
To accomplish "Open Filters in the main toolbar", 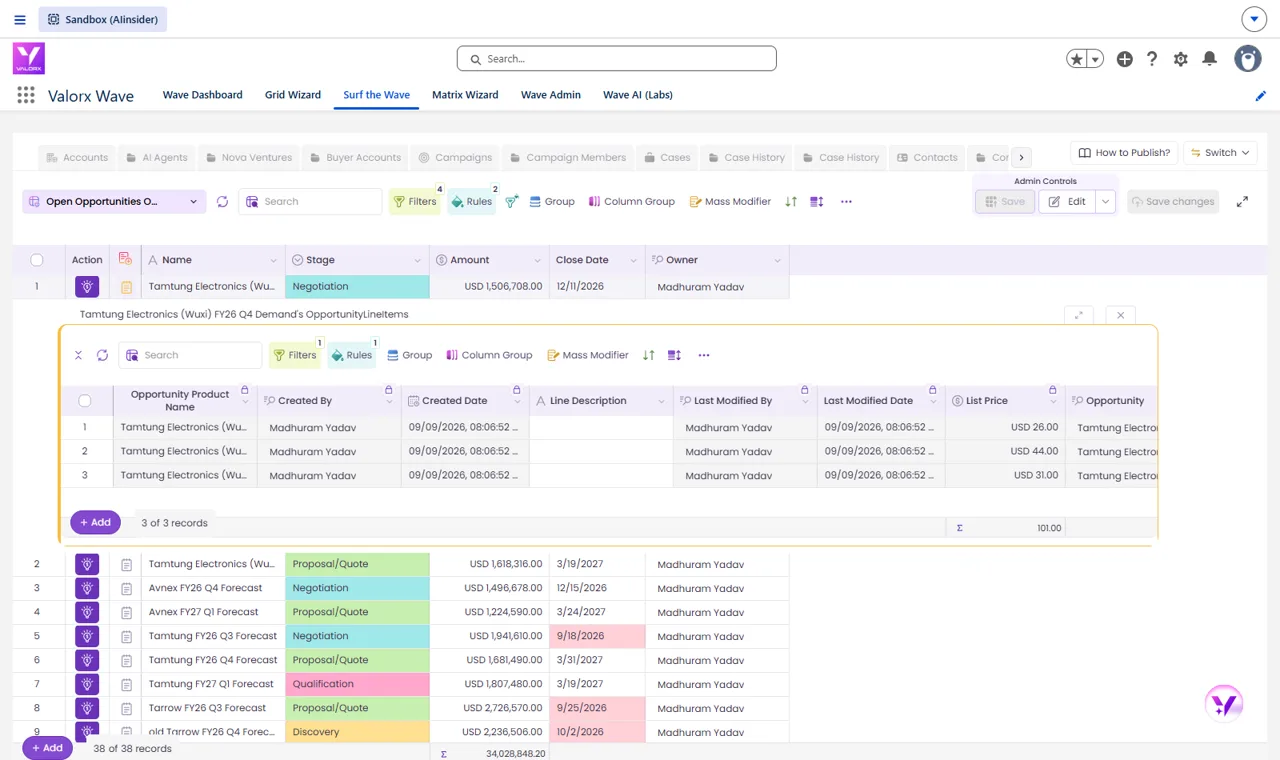I will click(414, 202).
